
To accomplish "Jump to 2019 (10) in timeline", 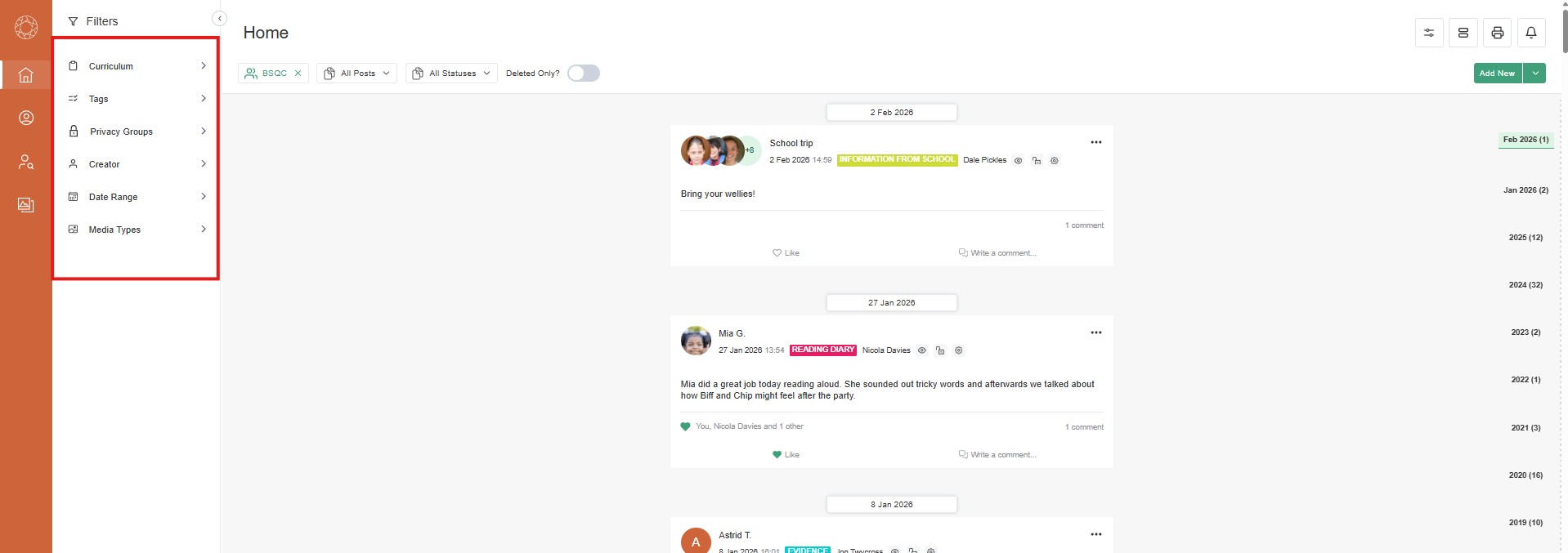I will pos(1525,523).
